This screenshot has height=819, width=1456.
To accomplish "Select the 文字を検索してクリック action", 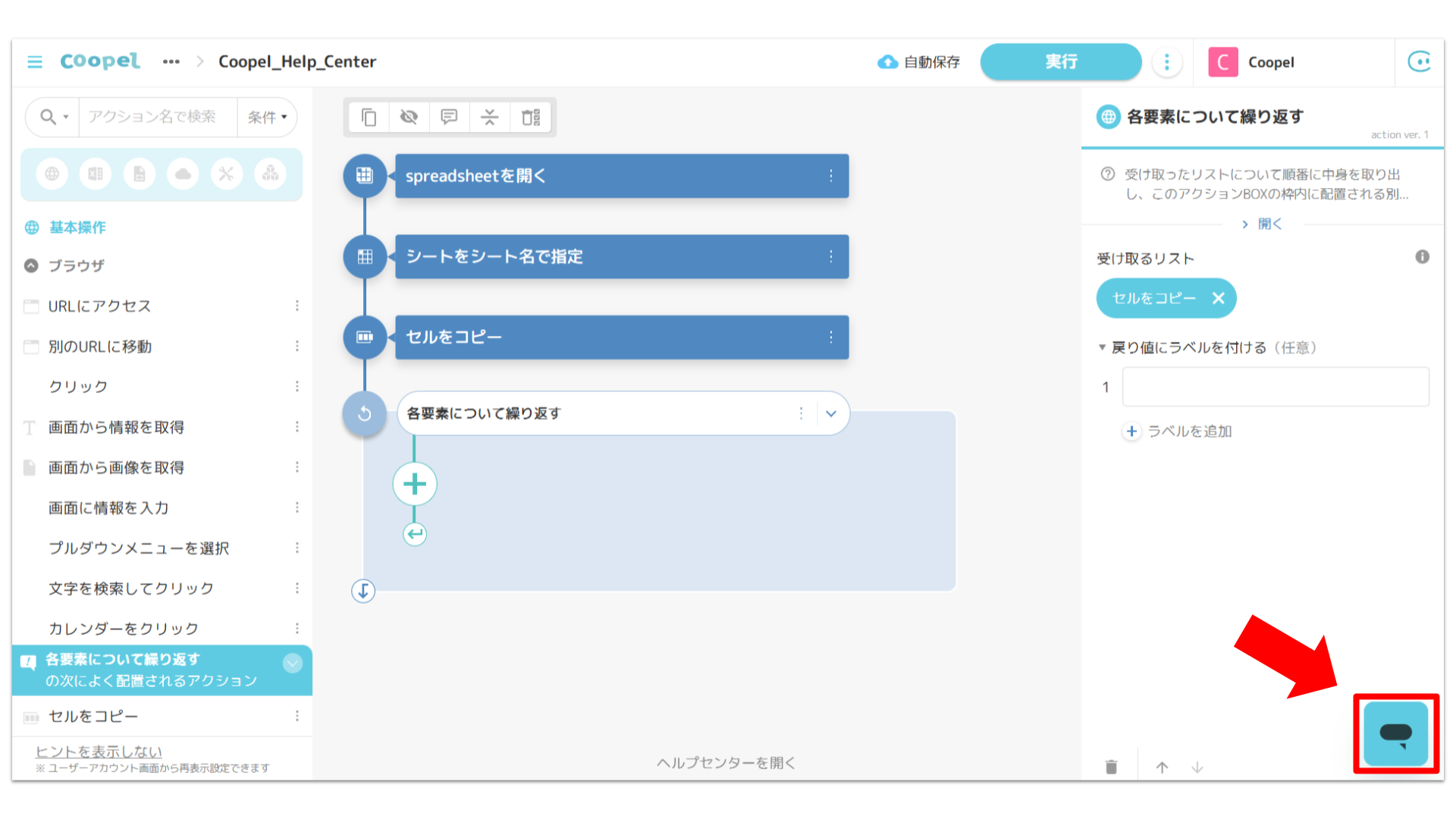I will click(131, 588).
